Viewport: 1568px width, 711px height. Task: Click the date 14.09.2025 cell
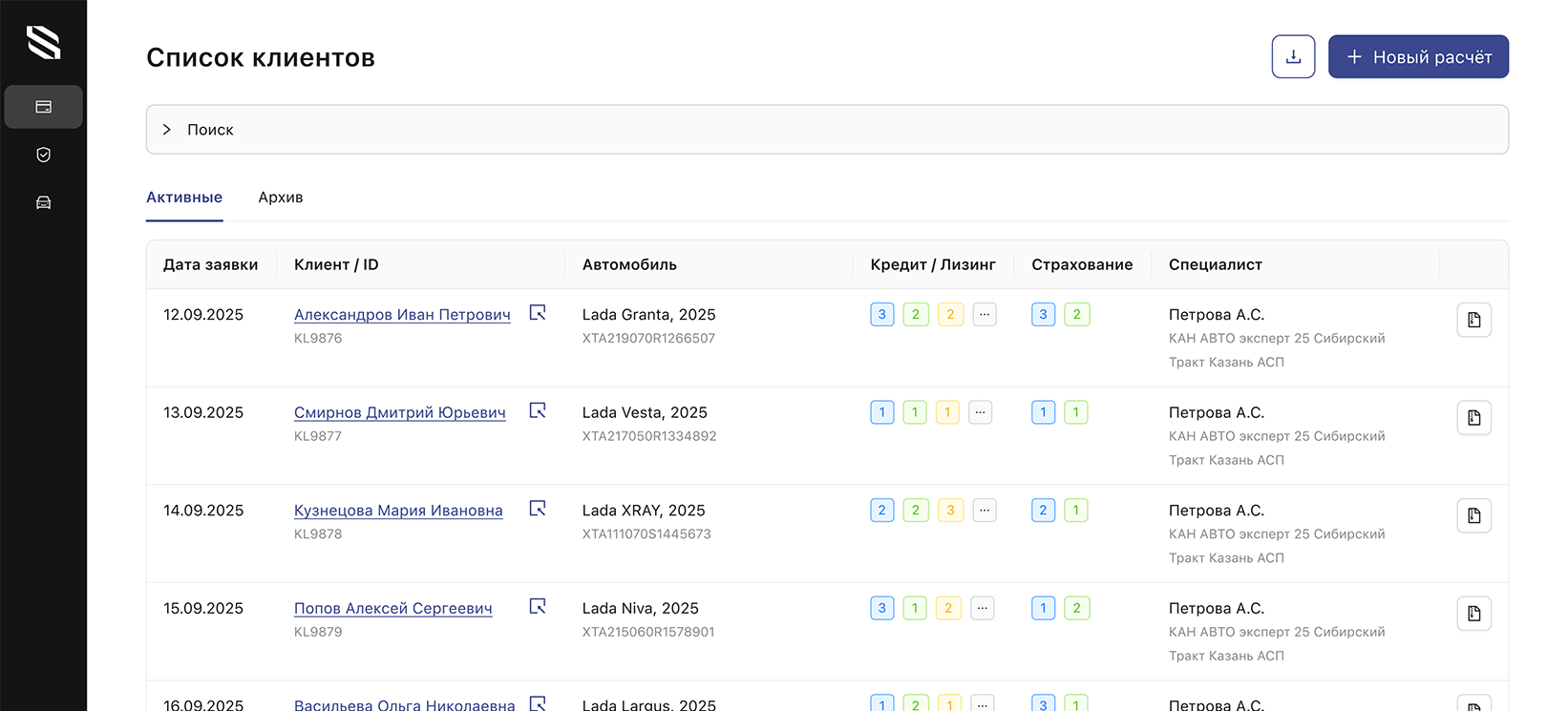tap(203, 511)
